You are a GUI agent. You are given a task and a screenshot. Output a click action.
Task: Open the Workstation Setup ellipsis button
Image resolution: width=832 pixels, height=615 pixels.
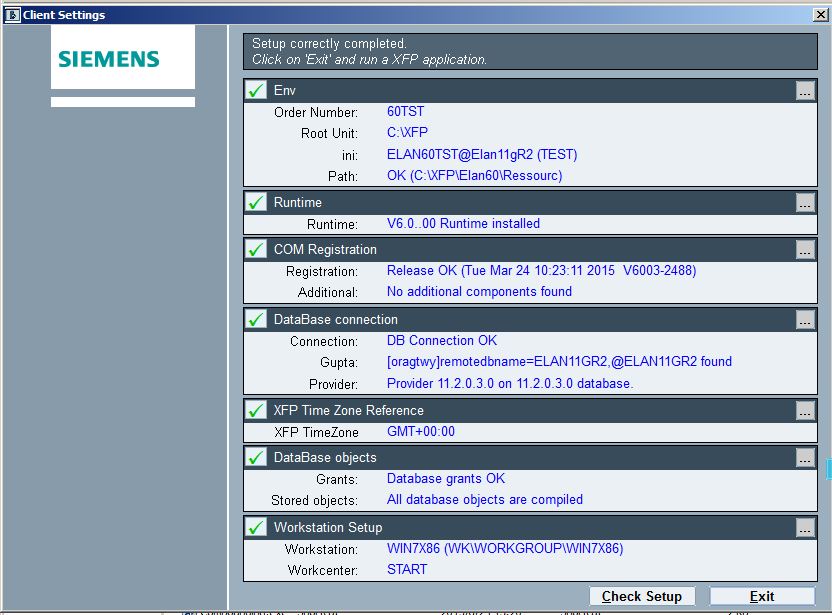805,527
